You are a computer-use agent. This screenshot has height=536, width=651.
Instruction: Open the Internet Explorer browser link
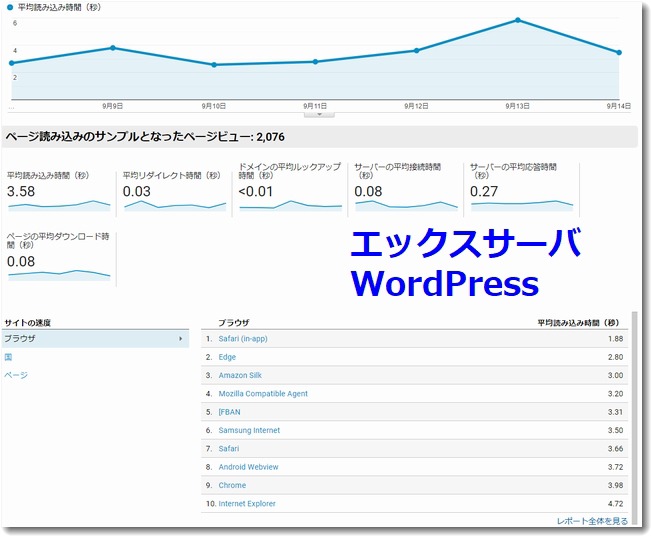coord(247,503)
